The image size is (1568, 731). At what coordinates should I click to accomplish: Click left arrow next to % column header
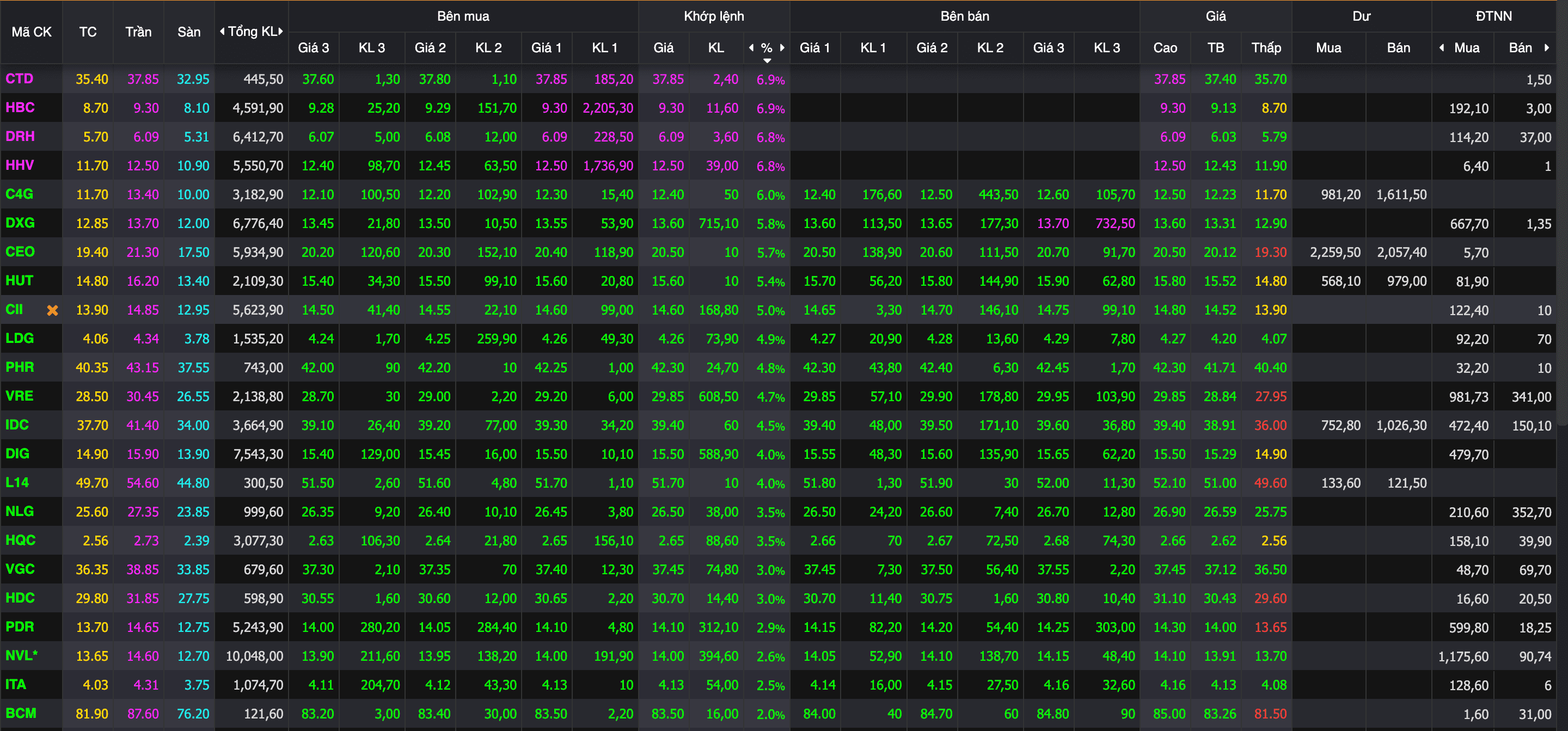751,47
